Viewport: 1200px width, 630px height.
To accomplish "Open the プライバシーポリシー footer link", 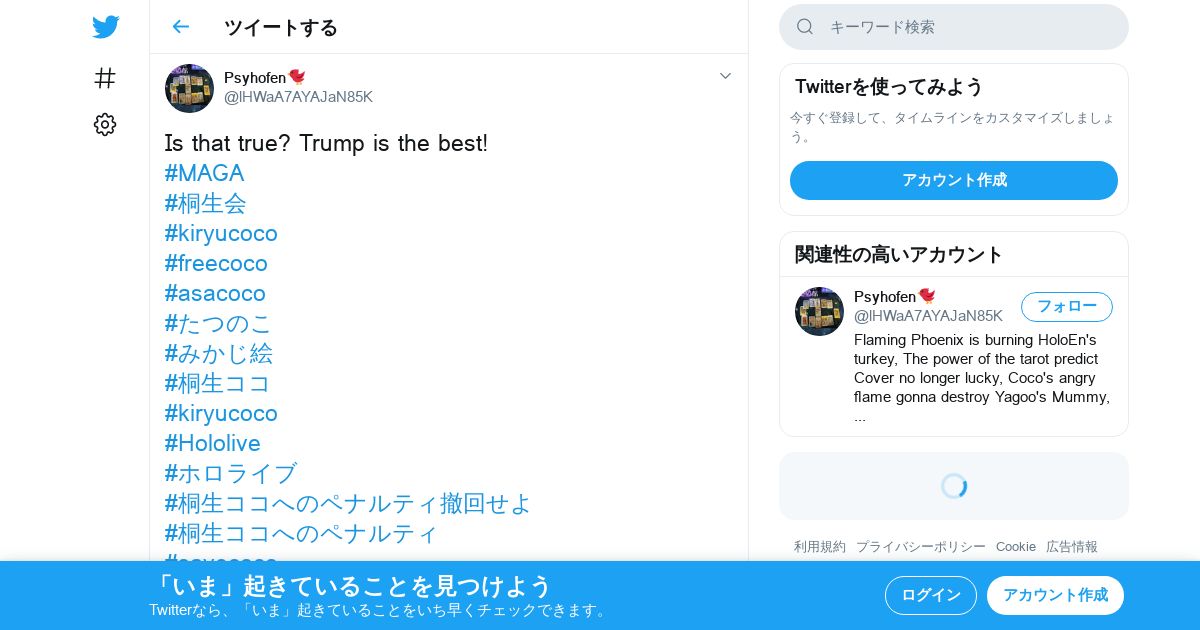I will point(921,547).
